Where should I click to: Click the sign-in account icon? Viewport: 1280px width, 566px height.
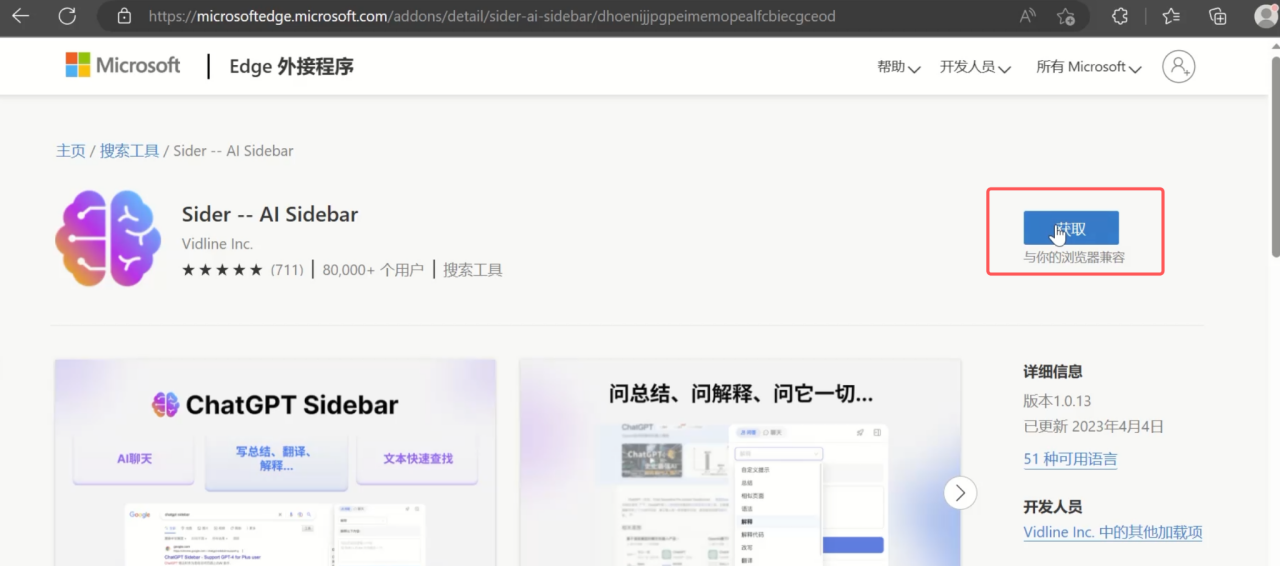tap(1178, 67)
